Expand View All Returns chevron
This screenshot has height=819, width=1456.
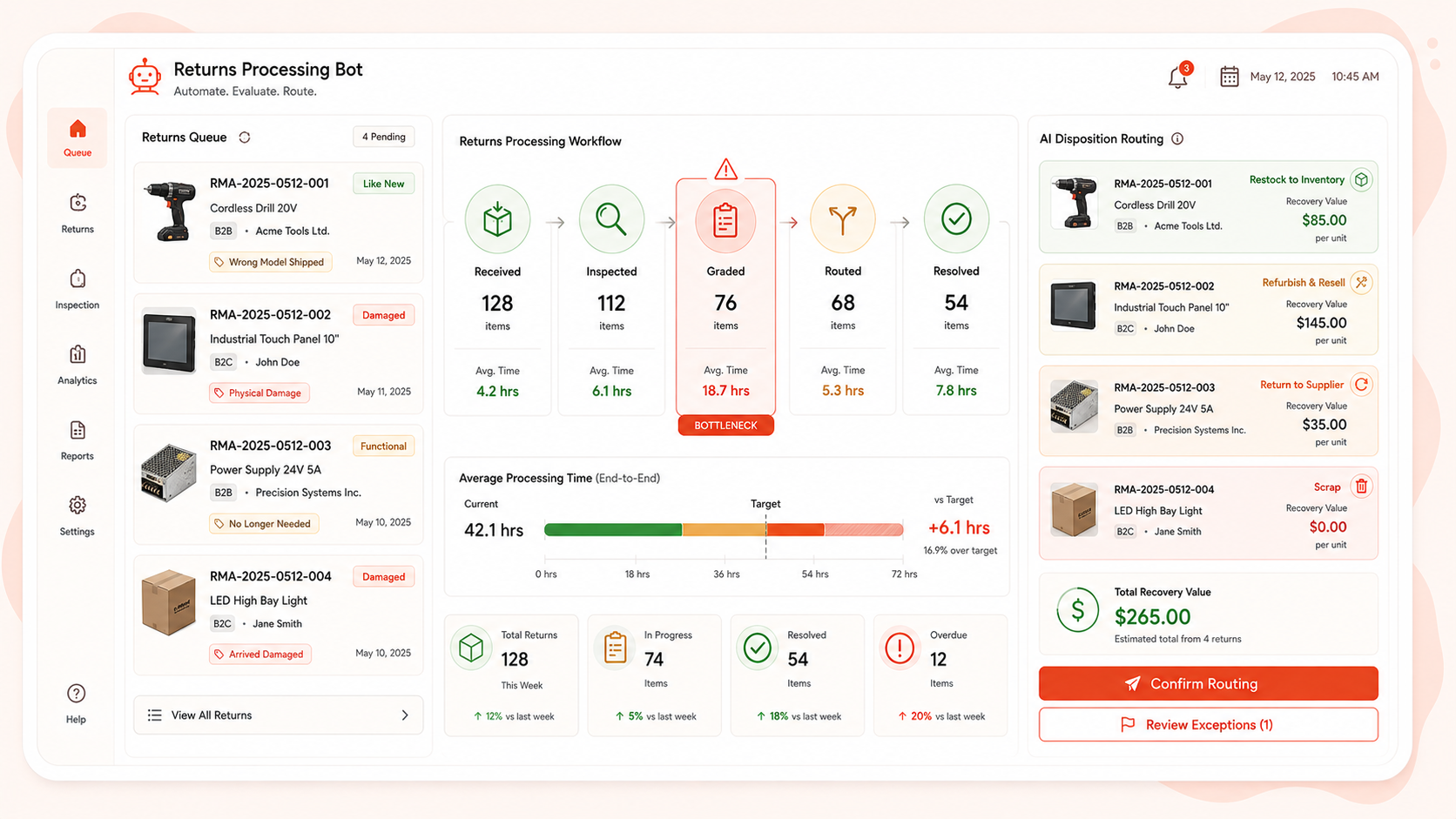coord(405,715)
